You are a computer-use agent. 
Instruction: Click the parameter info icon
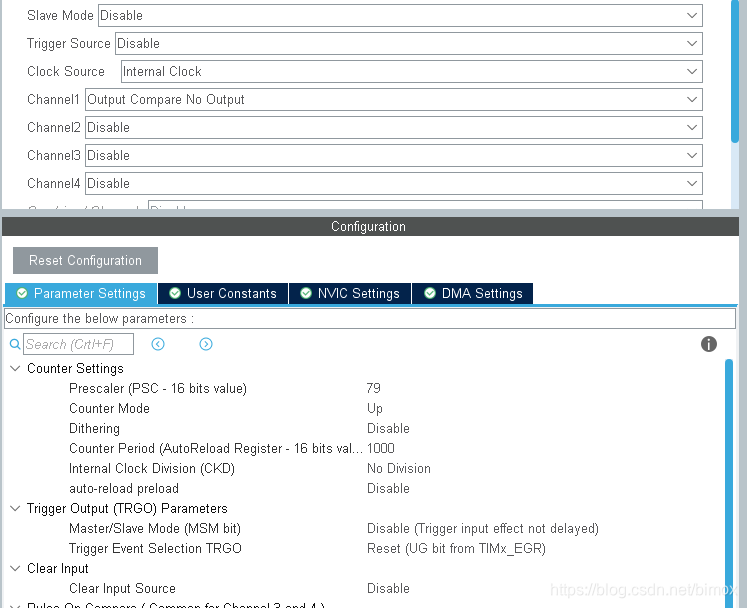point(708,344)
